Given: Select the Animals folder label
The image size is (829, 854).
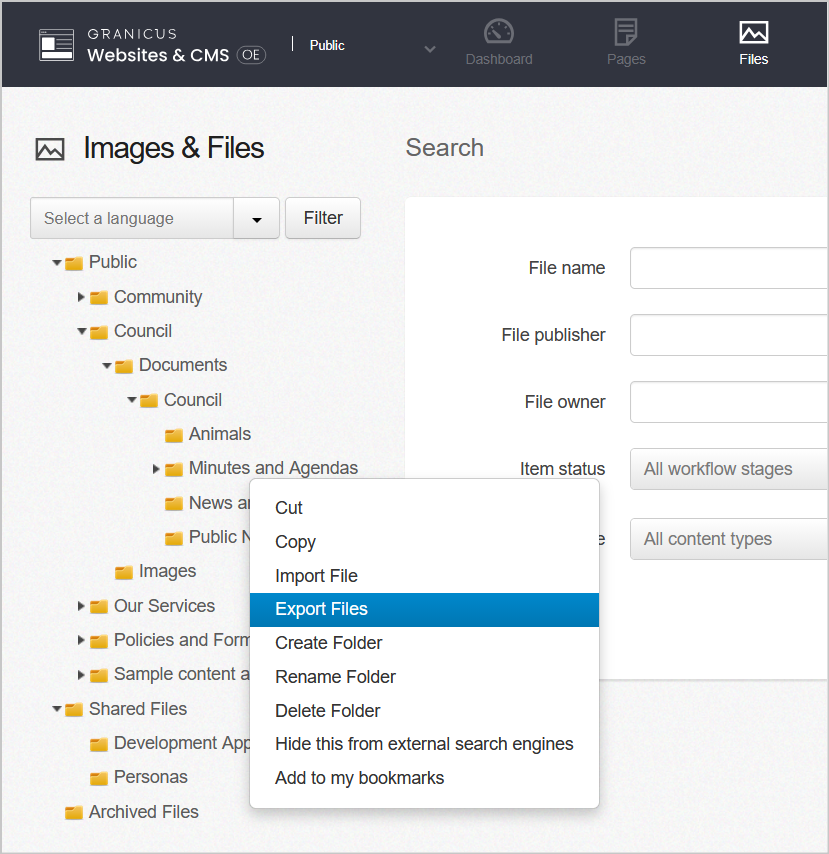Looking at the screenshot, I should coord(220,434).
